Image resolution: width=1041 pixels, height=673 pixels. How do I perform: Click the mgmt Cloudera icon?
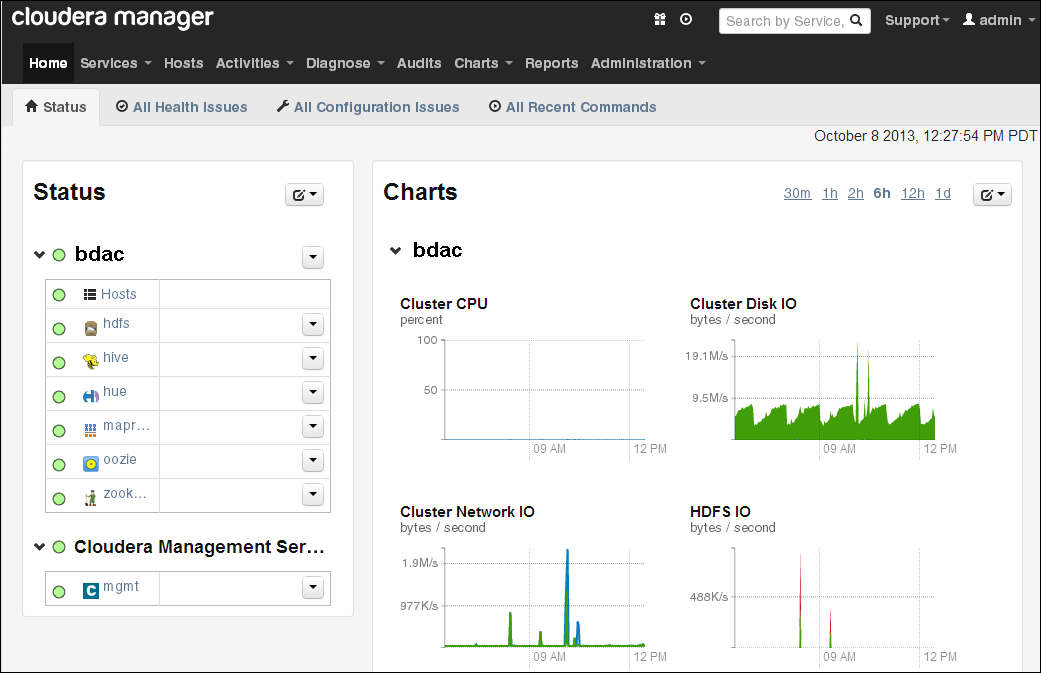[x=90, y=590]
